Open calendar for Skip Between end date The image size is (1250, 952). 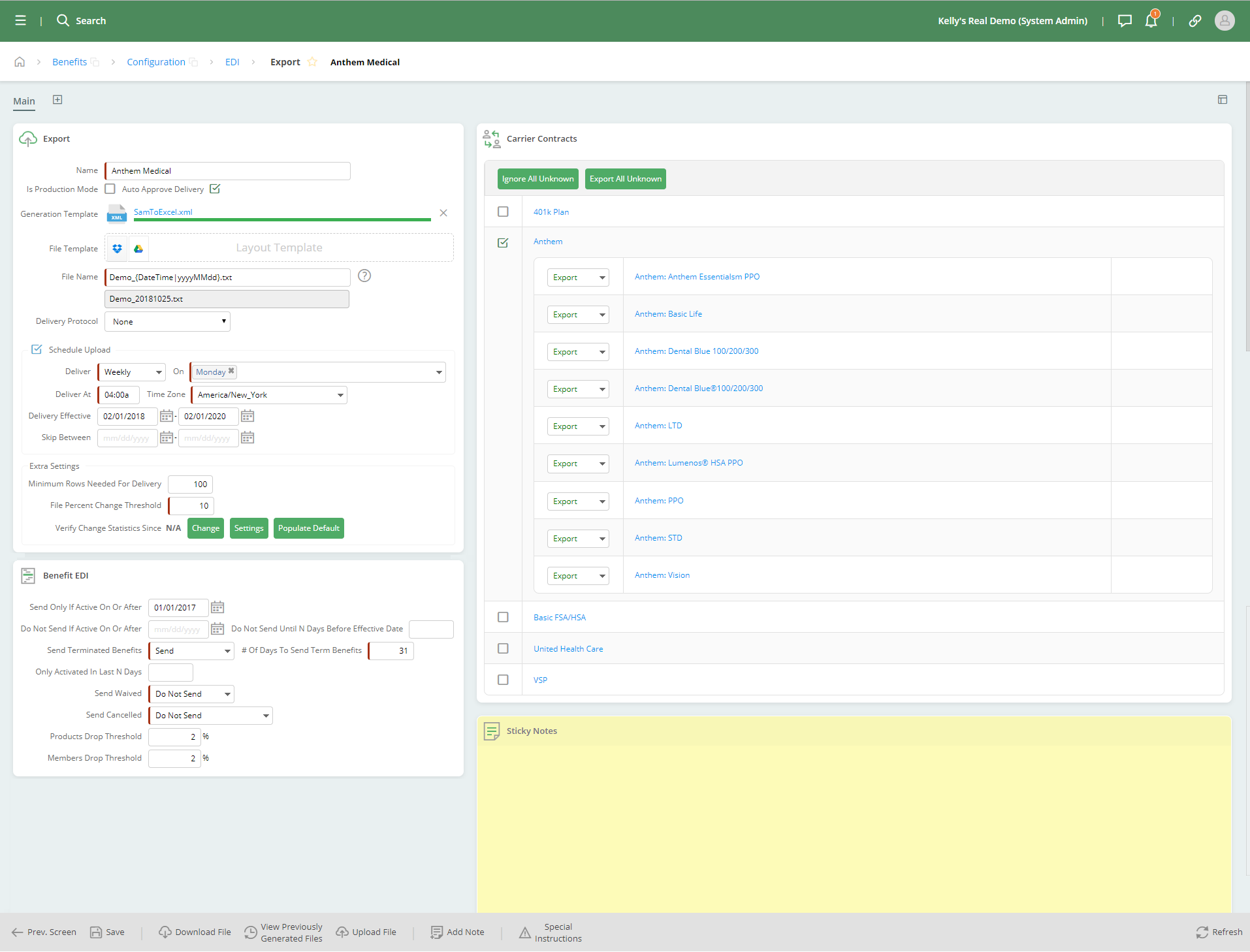click(248, 438)
